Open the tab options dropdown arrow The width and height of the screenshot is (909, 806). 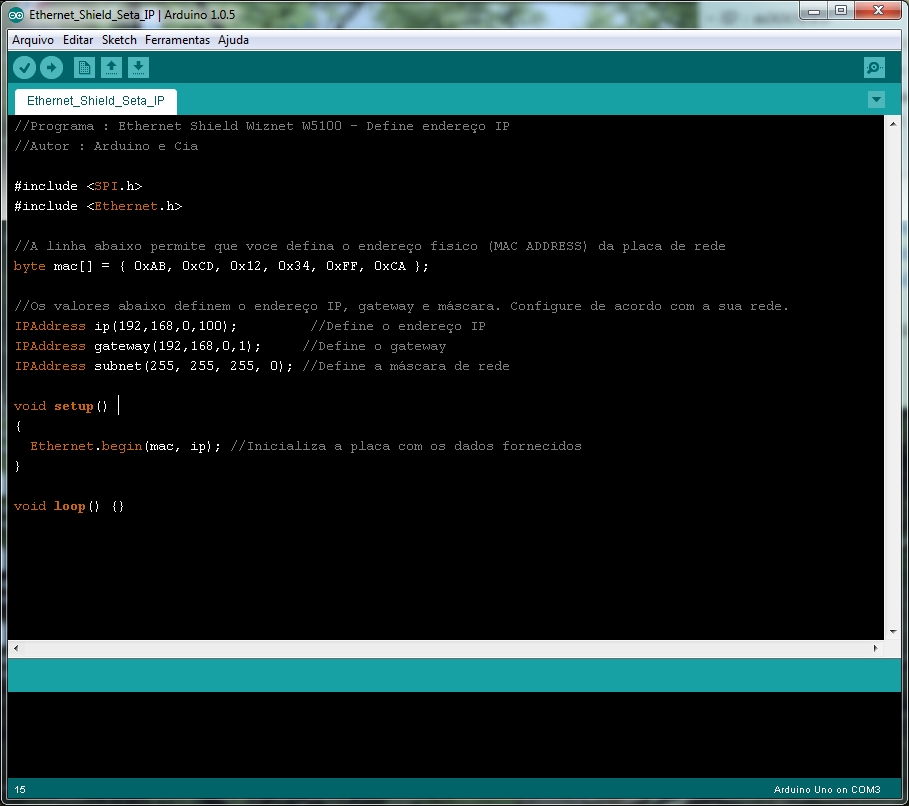(877, 100)
